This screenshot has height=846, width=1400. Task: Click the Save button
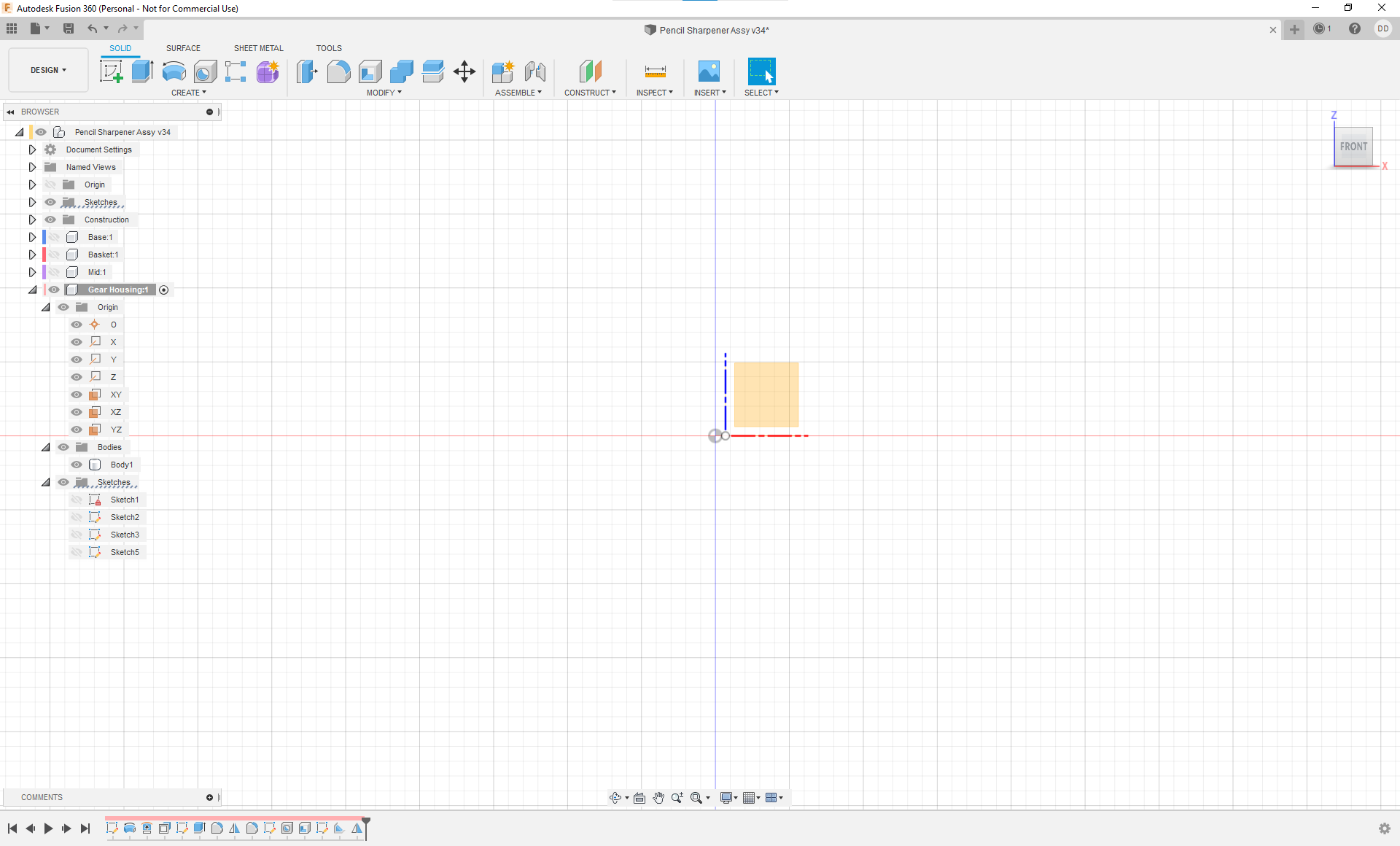(69, 28)
